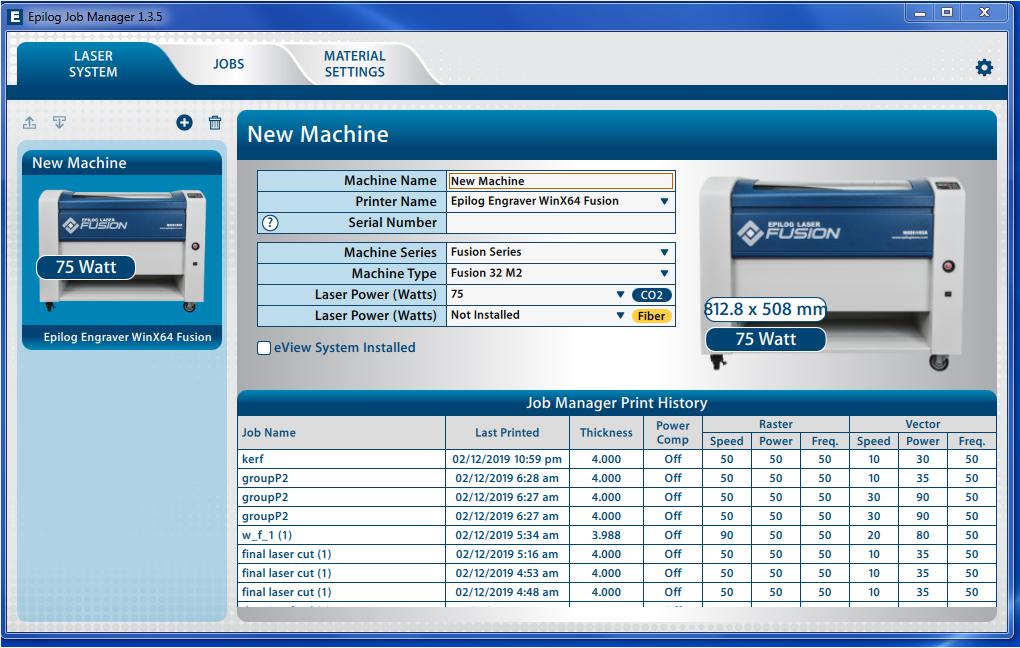Click the 75 Watt badge on machine card
Image resolution: width=1020 pixels, height=648 pixels.
[x=86, y=267]
